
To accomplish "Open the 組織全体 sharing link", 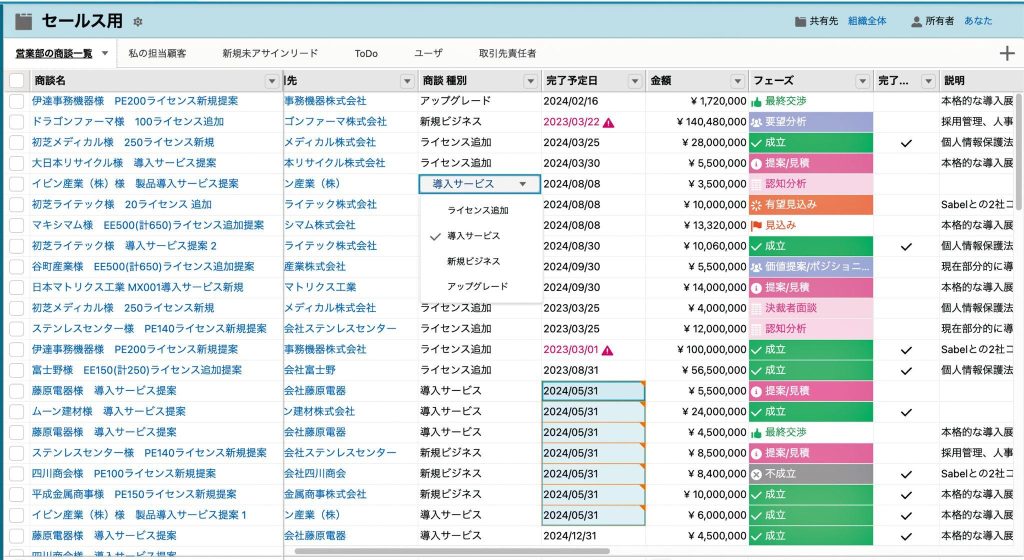I will click(x=867, y=21).
